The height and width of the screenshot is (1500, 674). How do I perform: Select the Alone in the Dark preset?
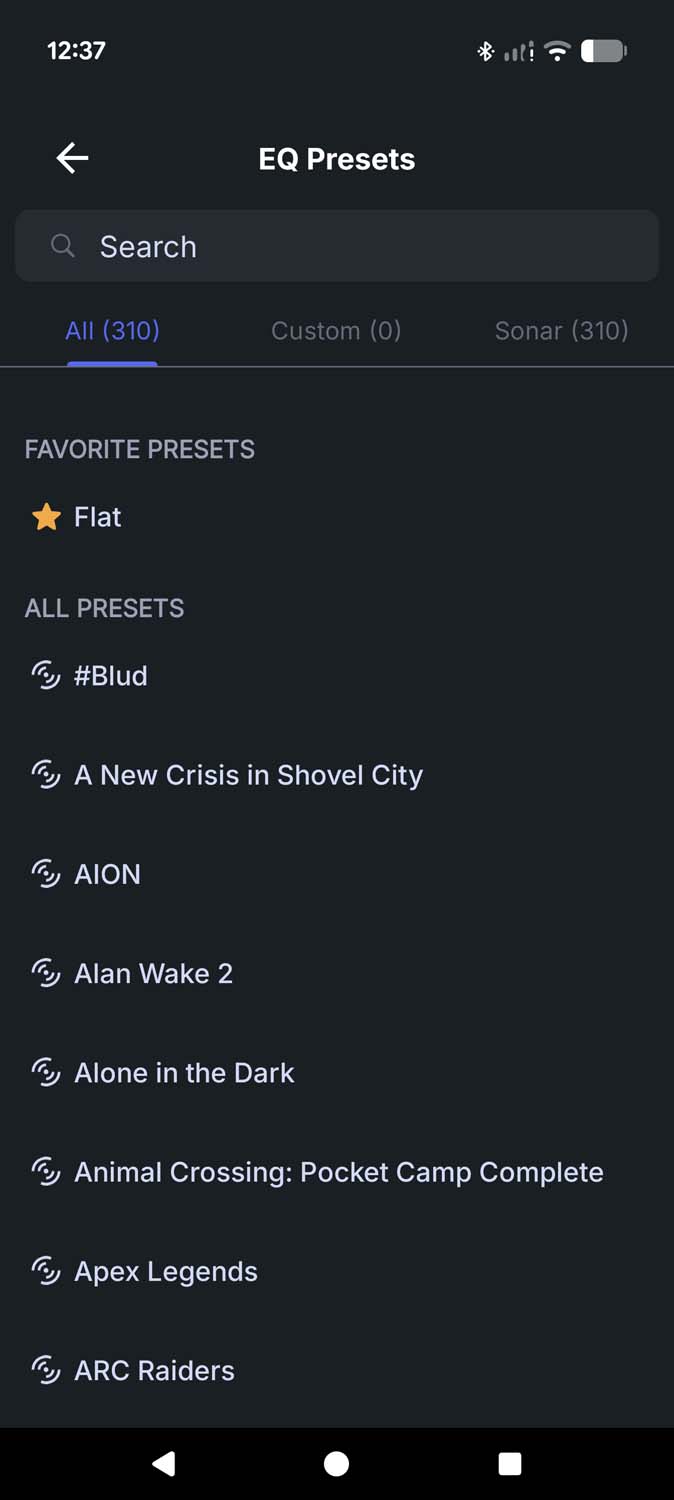(184, 1073)
